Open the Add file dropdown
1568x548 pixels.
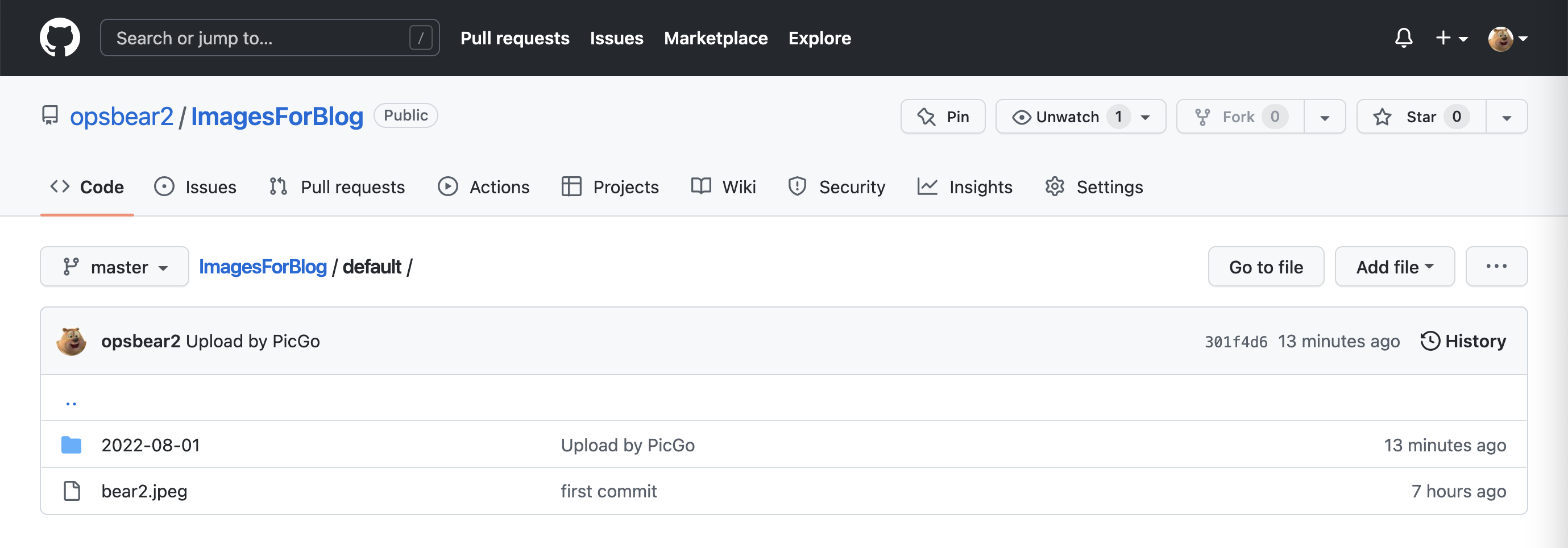1395,266
